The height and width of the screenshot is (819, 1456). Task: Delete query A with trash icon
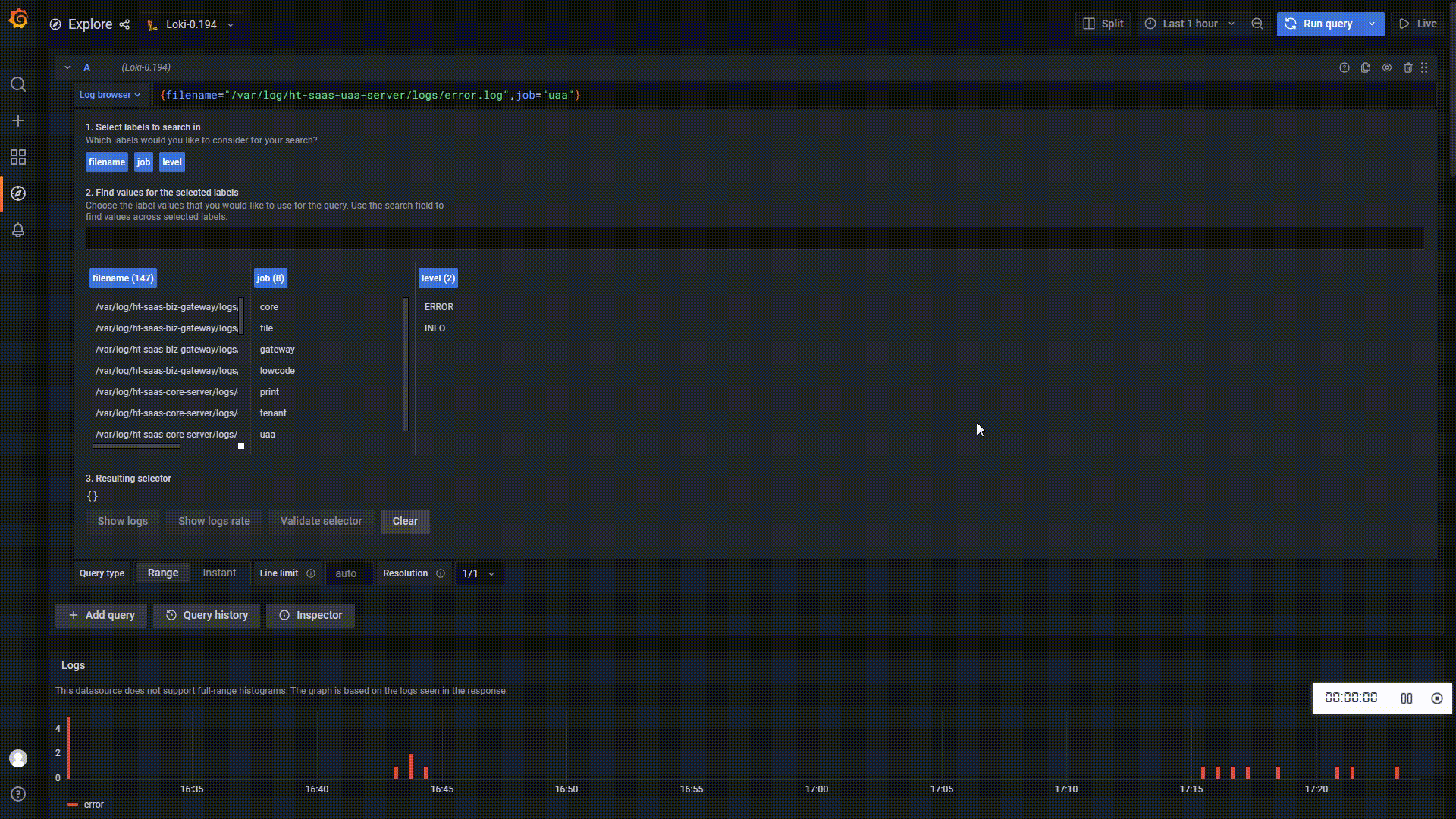pos(1407,67)
